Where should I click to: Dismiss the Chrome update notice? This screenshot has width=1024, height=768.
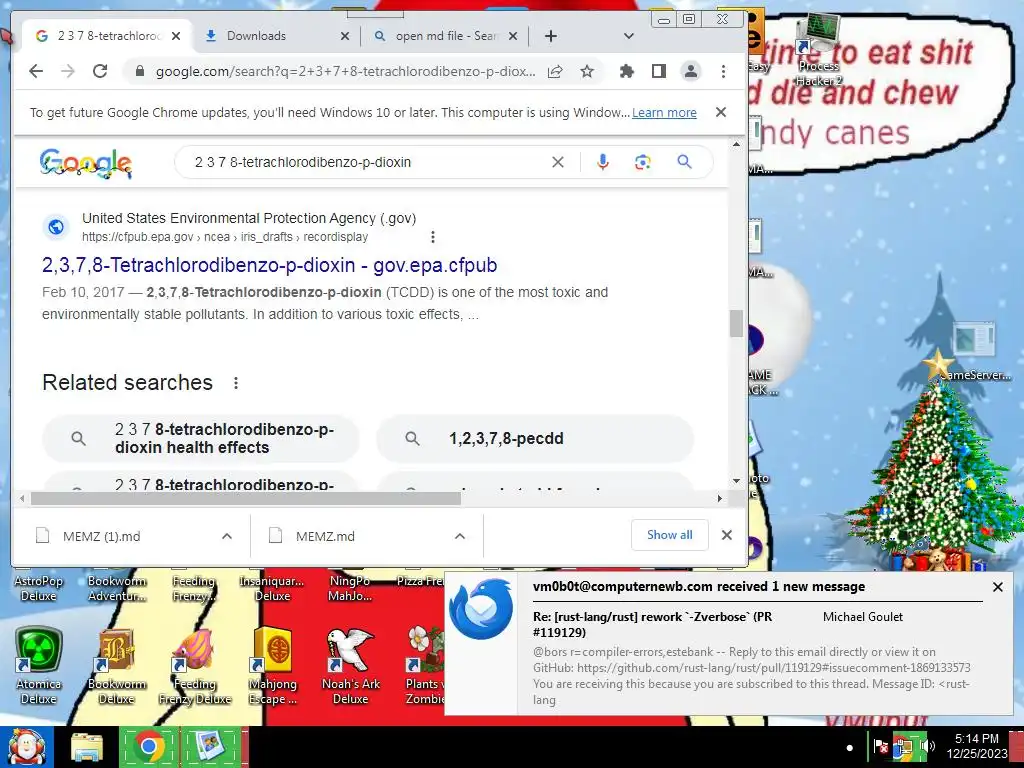click(721, 112)
